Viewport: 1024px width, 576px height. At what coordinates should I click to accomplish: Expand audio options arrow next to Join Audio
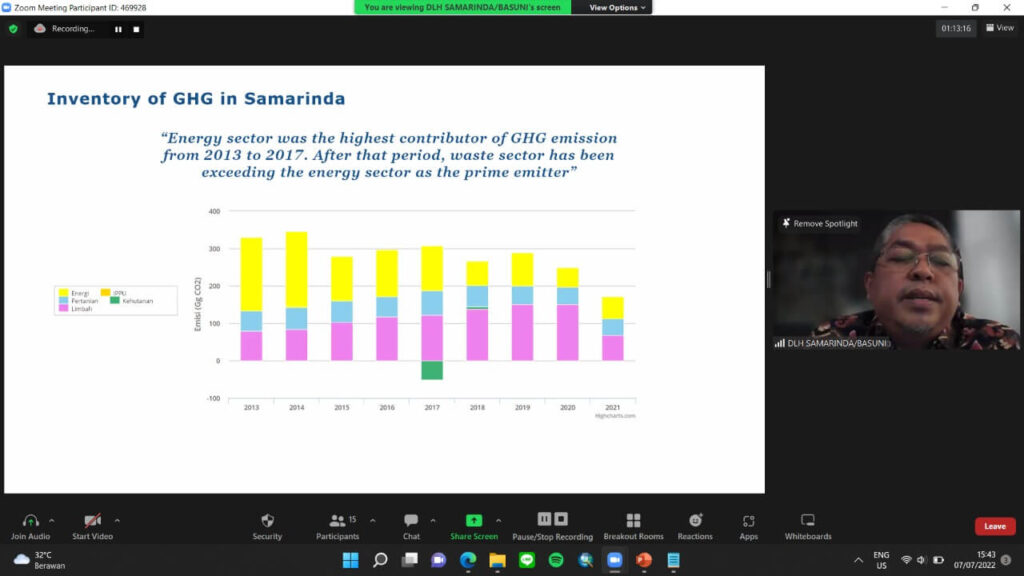52,520
